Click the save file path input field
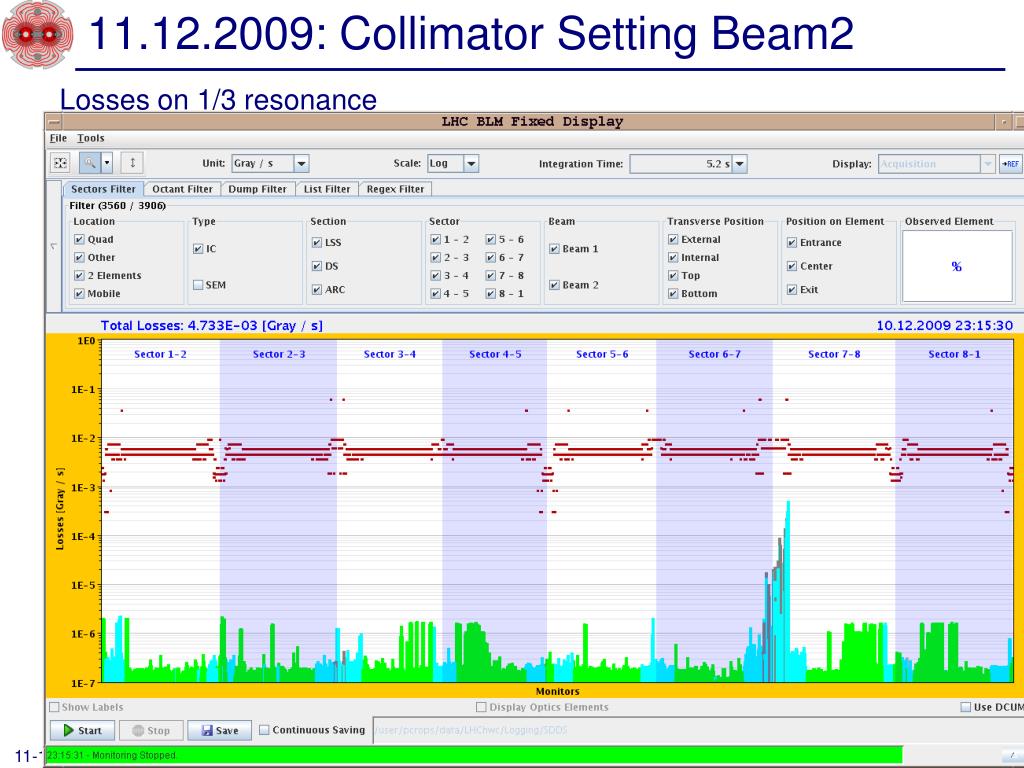 (698, 730)
